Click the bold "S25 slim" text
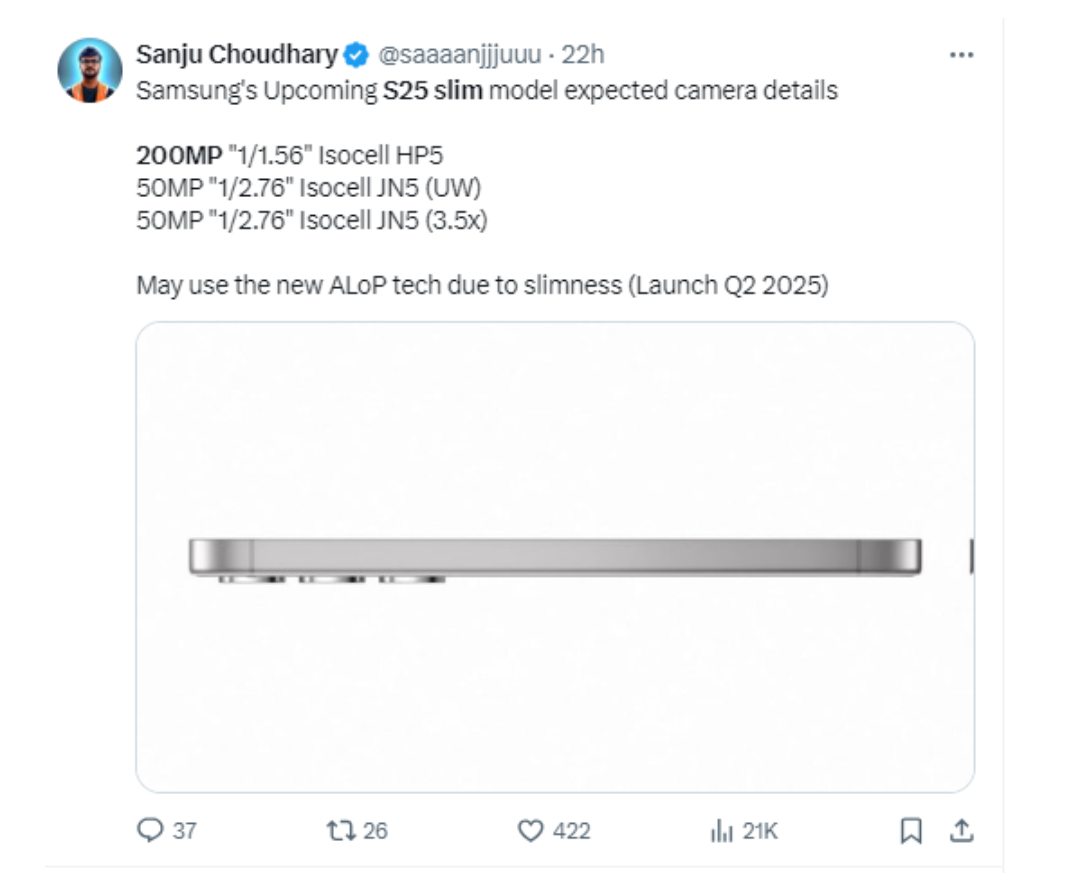1080x881 pixels. pos(432,91)
